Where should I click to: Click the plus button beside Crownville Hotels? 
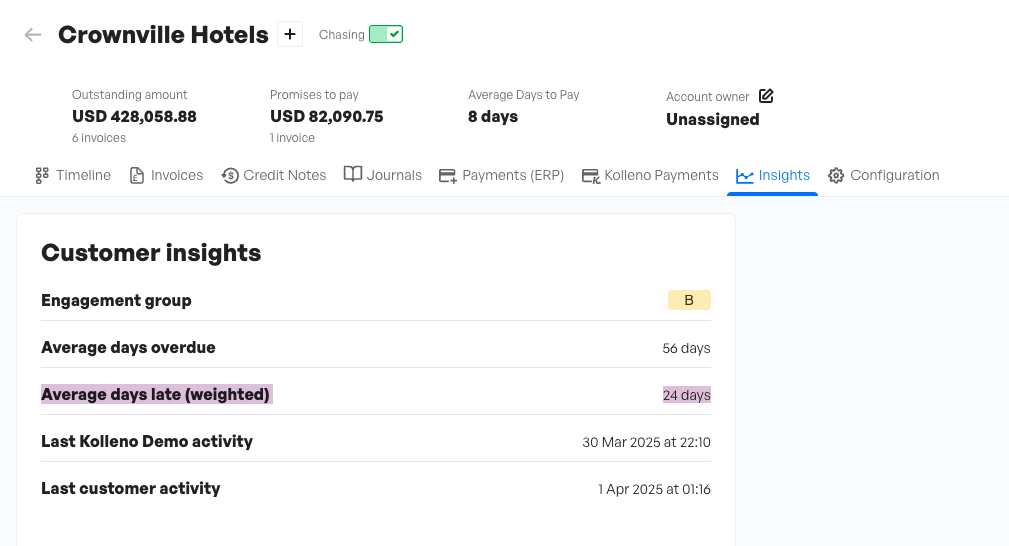[x=290, y=34]
